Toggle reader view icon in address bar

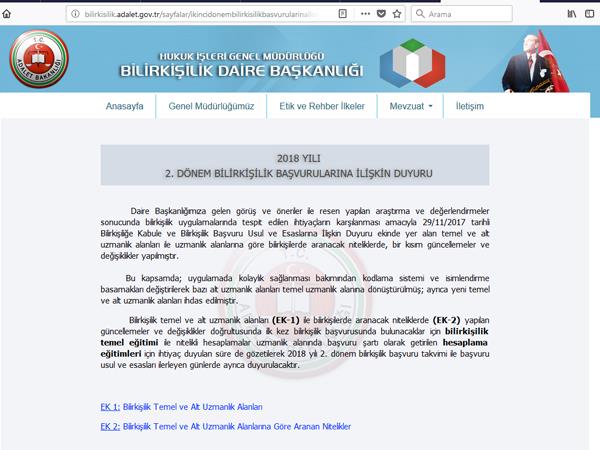coord(342,14)
